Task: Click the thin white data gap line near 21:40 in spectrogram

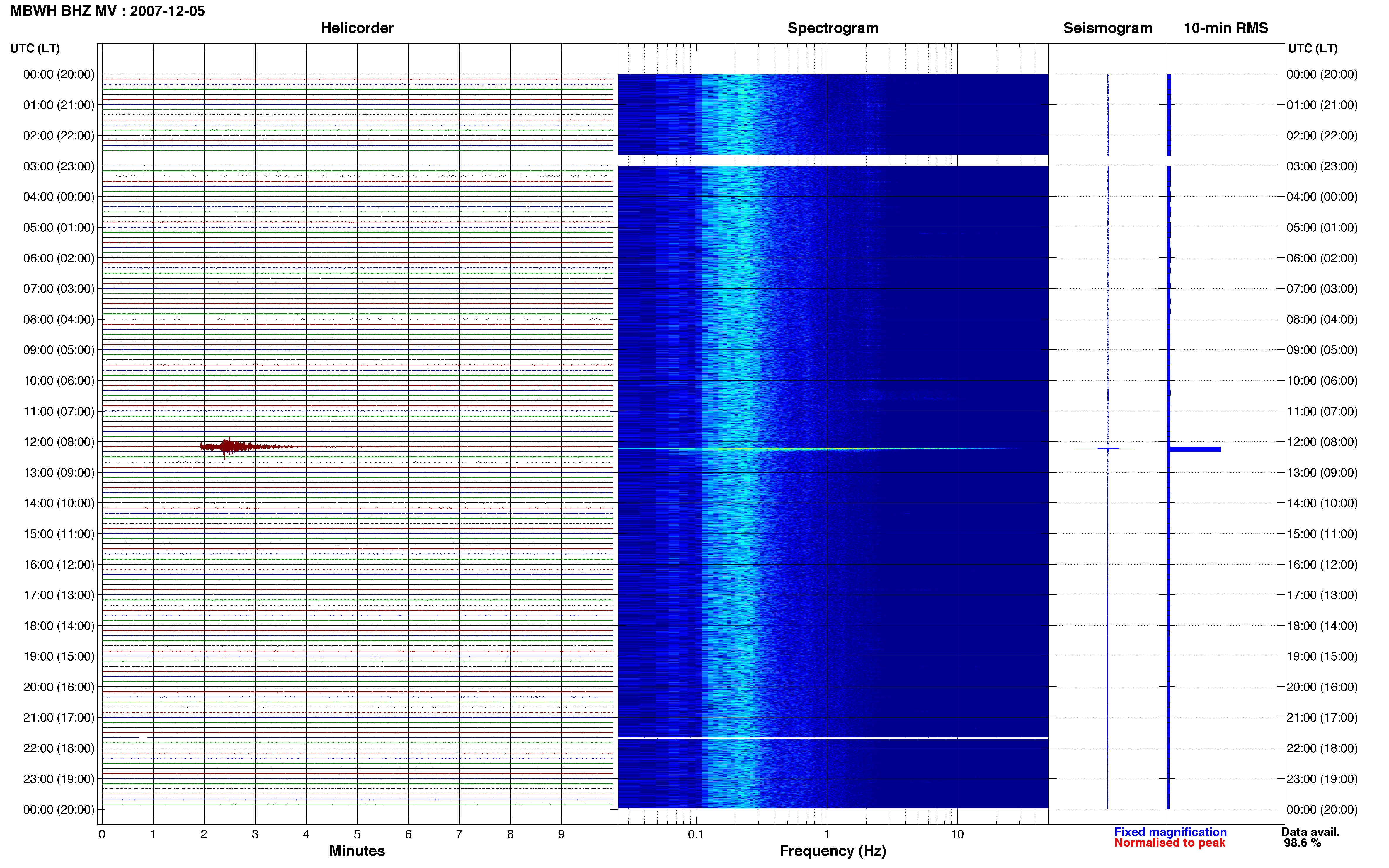Action: [833, 738]
